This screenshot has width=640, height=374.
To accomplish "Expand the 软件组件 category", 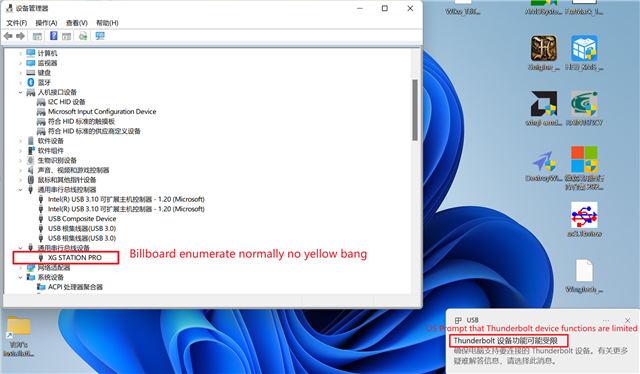I will coord(20,151).
